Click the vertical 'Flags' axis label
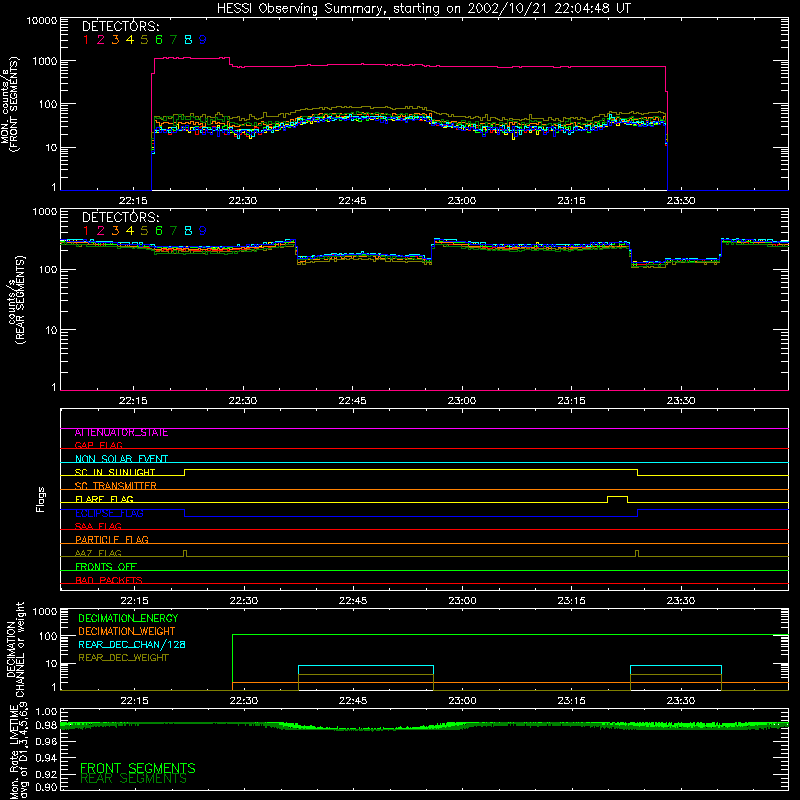Image resolution: width=800 pixels, height=800 pixels. click(40, 499)
